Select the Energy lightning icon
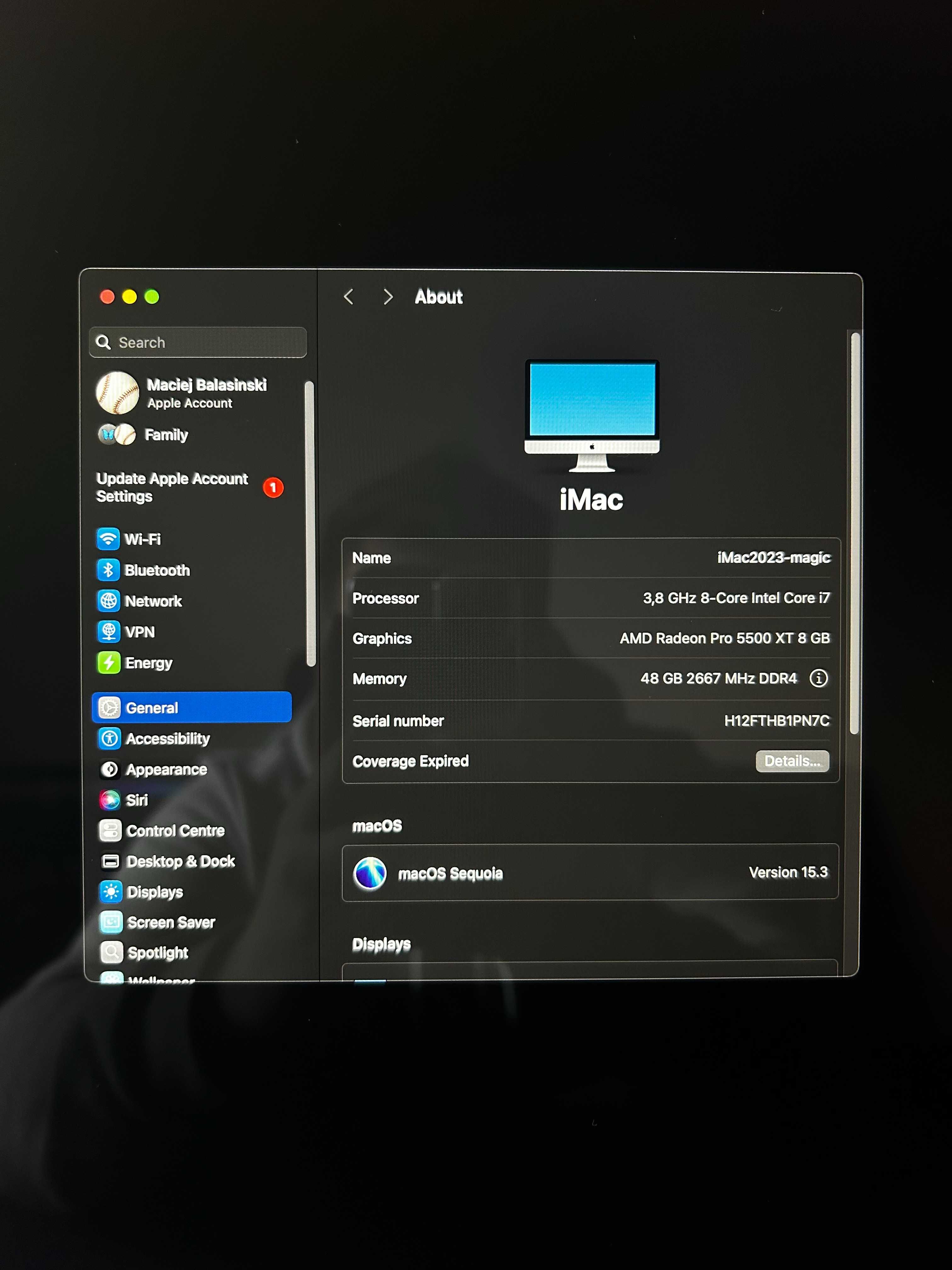Screen dimensions: 952x1270 tap(109, 662)
